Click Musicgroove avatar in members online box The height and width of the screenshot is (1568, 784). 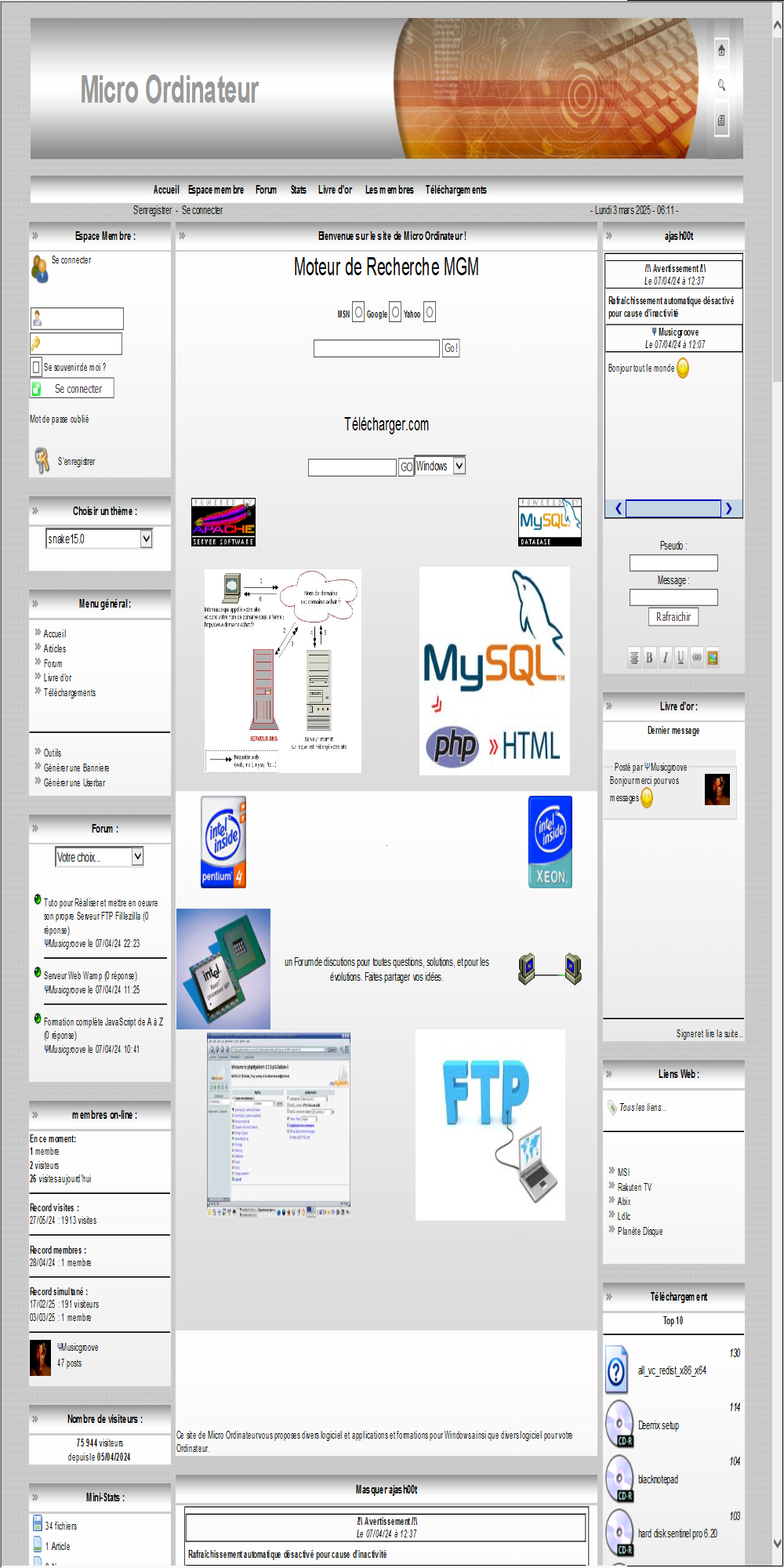40,1358
